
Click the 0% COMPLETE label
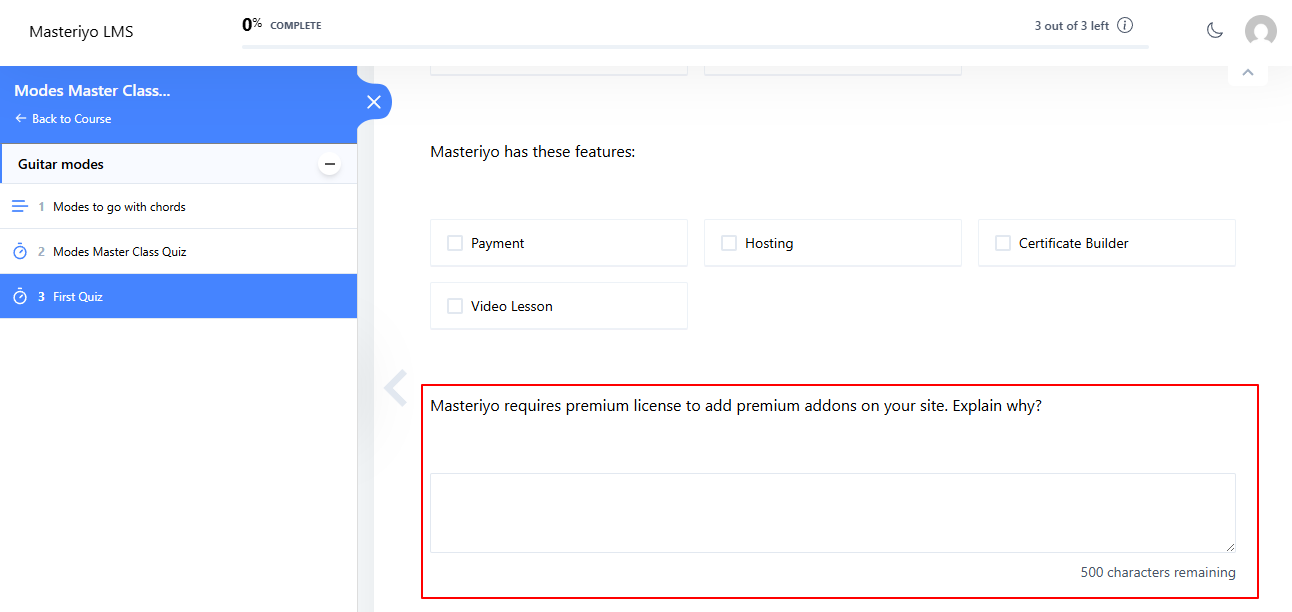(x=282, y=24)
